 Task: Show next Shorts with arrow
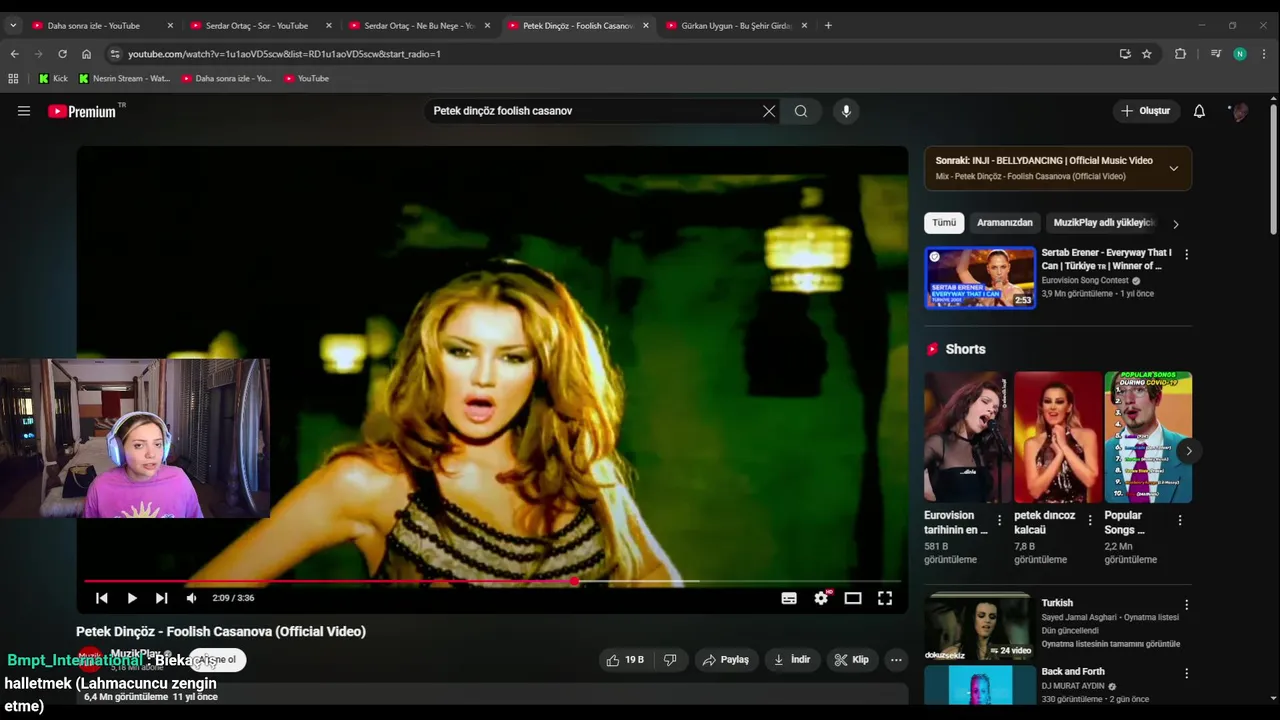pyautogui.click(x=1188, y=451)
